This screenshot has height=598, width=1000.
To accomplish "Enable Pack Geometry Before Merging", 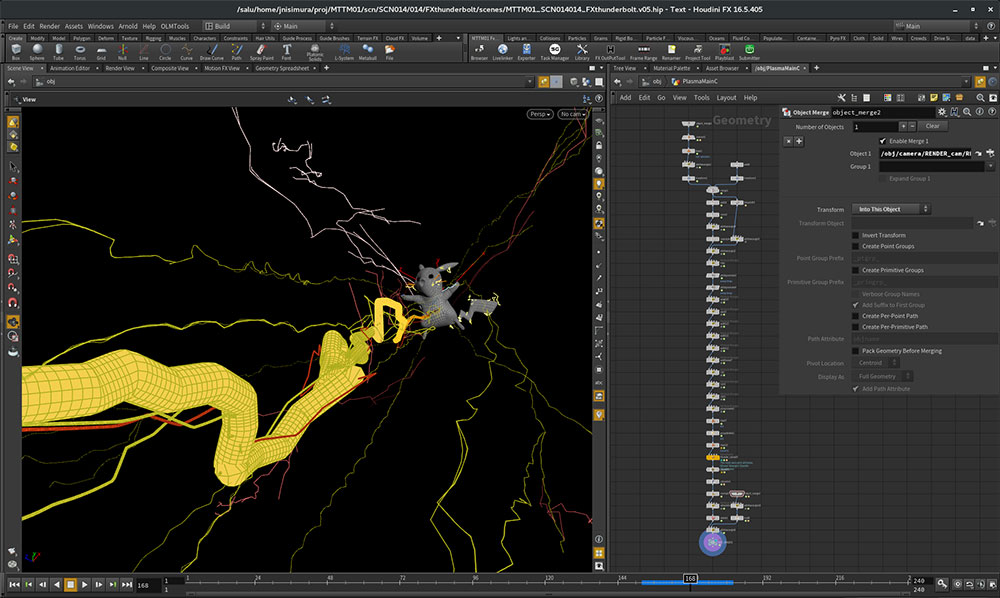I will 855,351.
